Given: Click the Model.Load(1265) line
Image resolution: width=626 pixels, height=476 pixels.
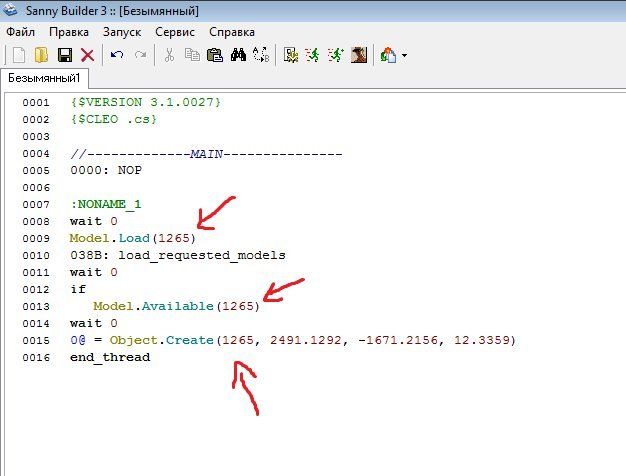Looking at the screenshot, I should click(x=133, y=238).
